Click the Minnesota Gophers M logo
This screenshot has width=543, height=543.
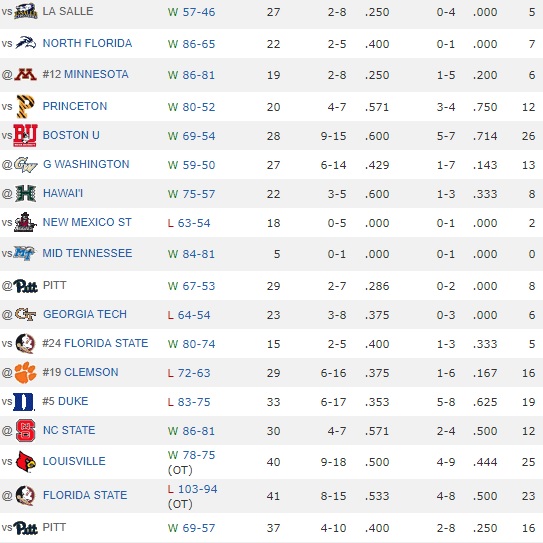25,74
